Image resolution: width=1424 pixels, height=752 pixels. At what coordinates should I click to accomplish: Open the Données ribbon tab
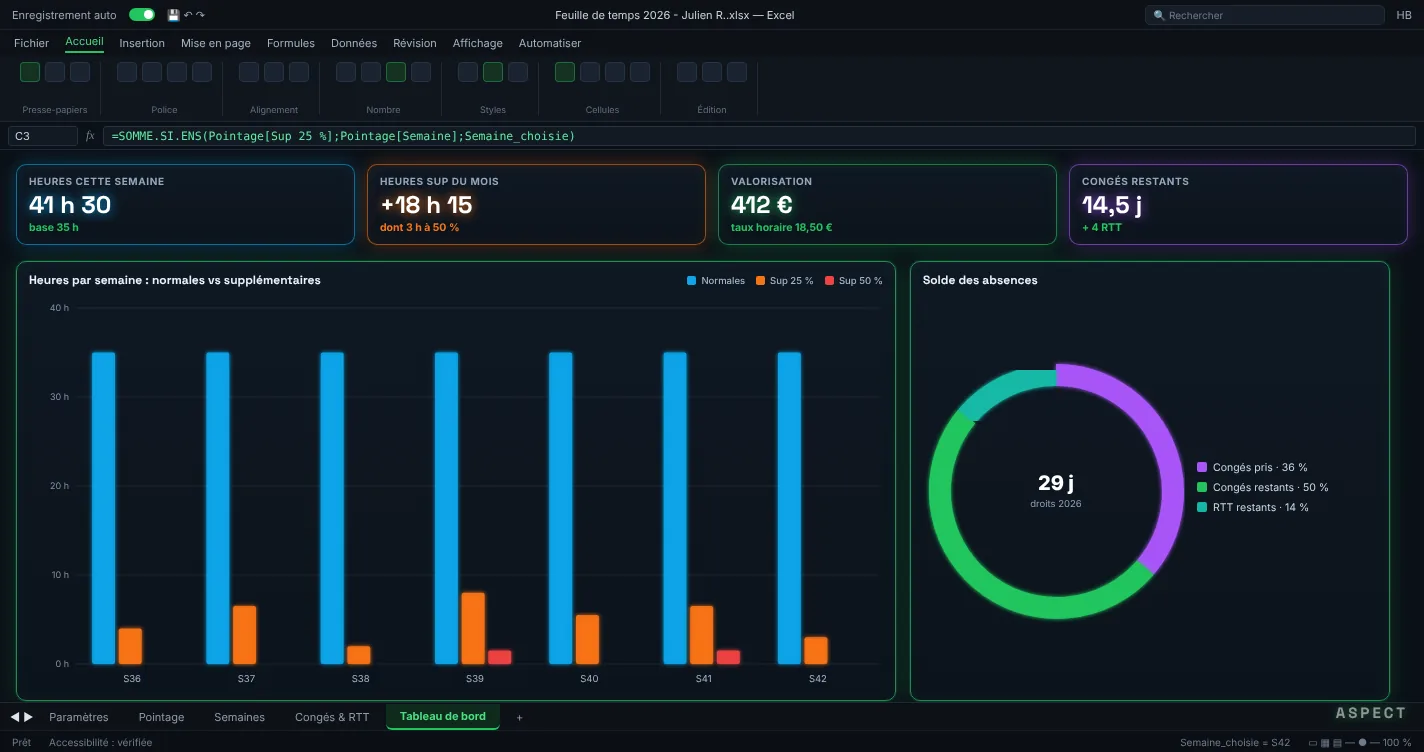pyautogui.click(x=354, y=43)
